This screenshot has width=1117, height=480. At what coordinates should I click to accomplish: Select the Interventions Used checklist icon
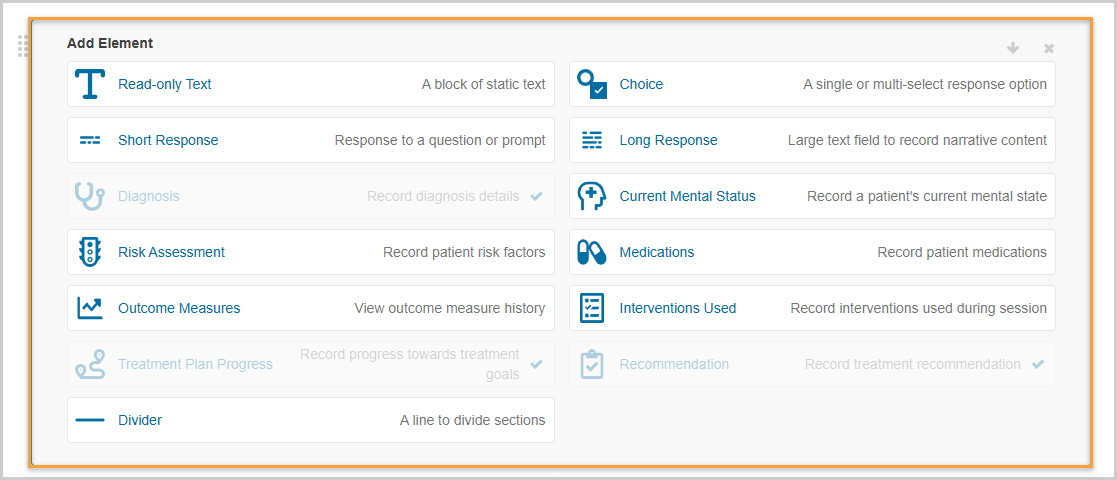[592, 308]
